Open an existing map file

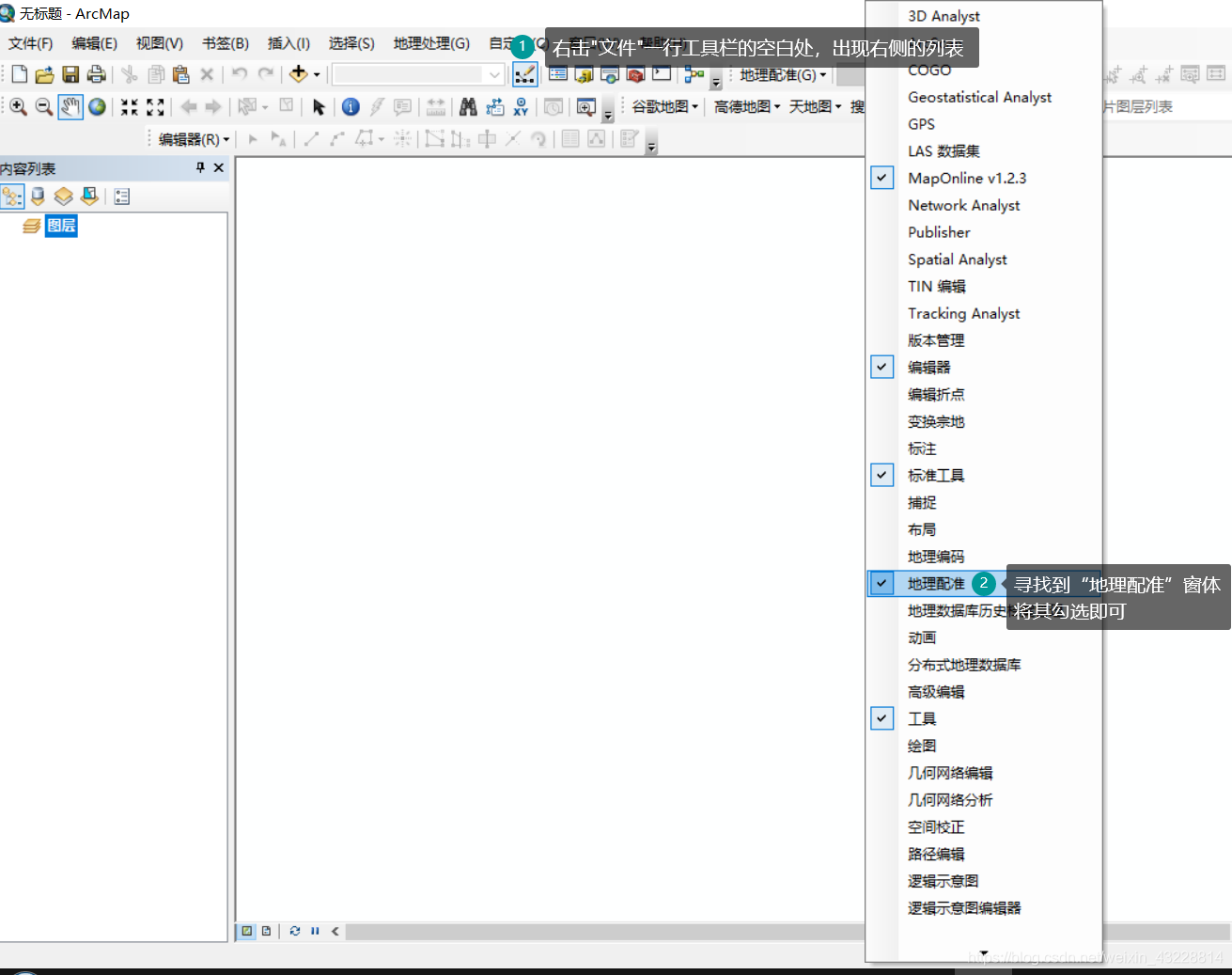point(44,74)
